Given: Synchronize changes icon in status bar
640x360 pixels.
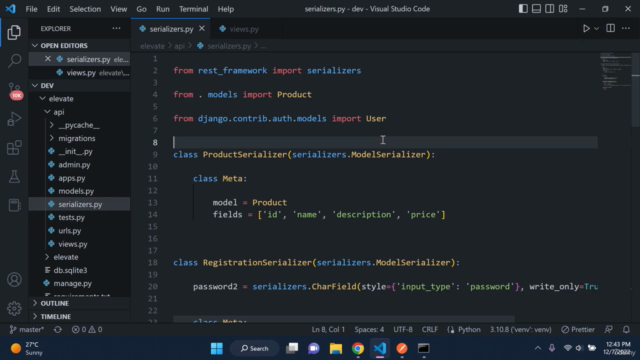Looking at the screenshot, I should (x=58, y=329).
